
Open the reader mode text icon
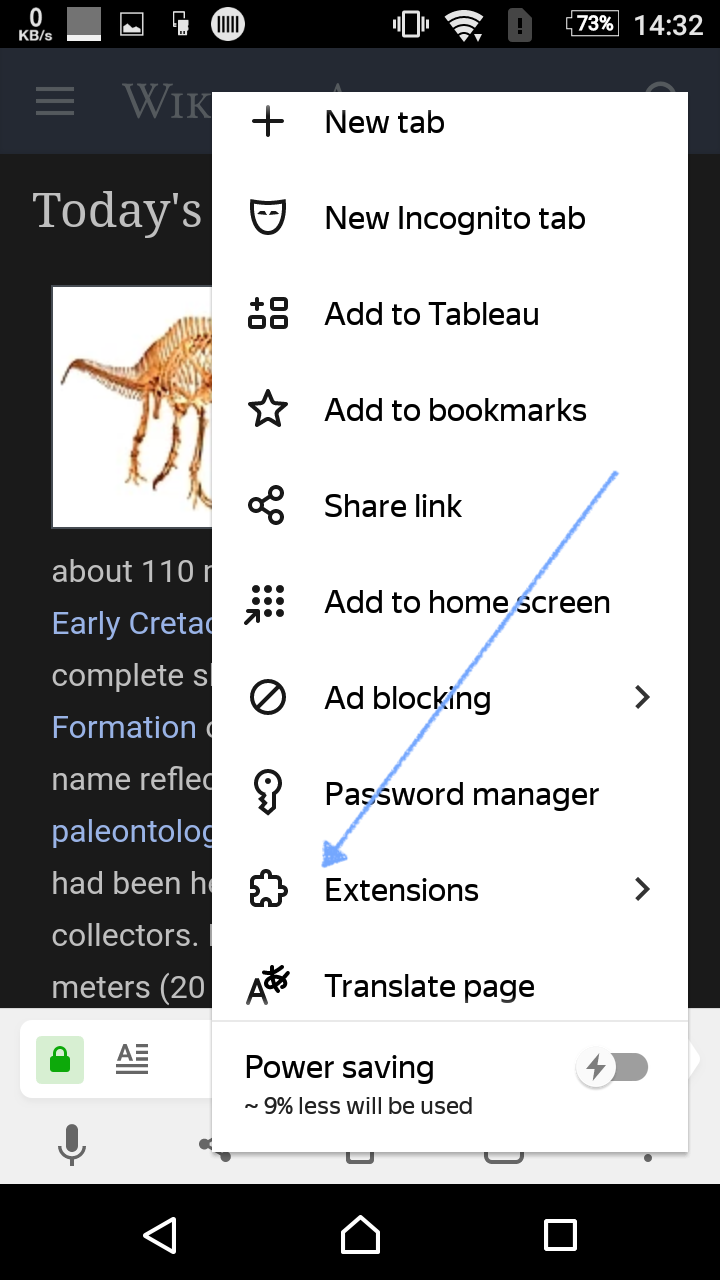[132, 1059]
